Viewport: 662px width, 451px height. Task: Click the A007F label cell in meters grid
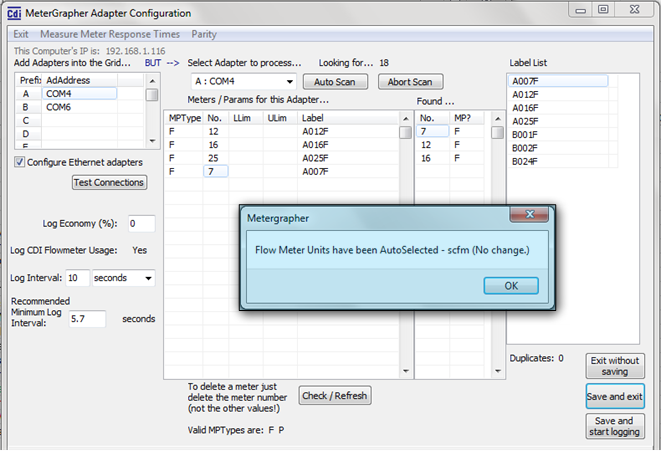[348, 171]
